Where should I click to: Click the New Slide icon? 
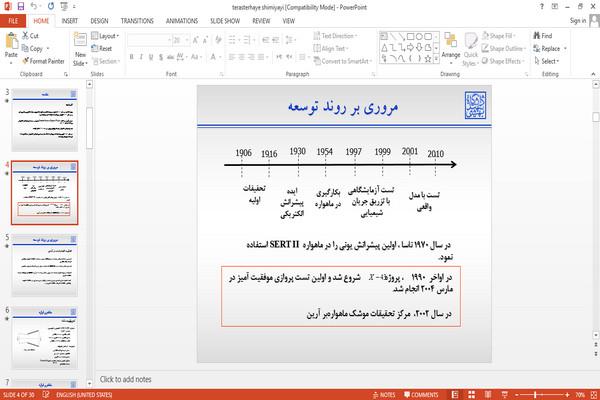click(x=80, y=40)
